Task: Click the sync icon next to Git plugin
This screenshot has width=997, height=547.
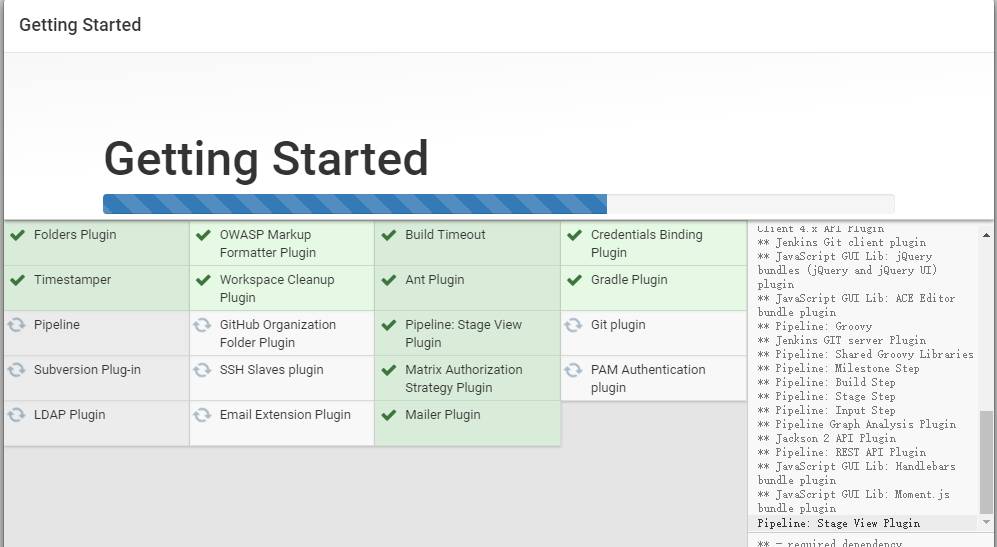Action: point(573,325)
